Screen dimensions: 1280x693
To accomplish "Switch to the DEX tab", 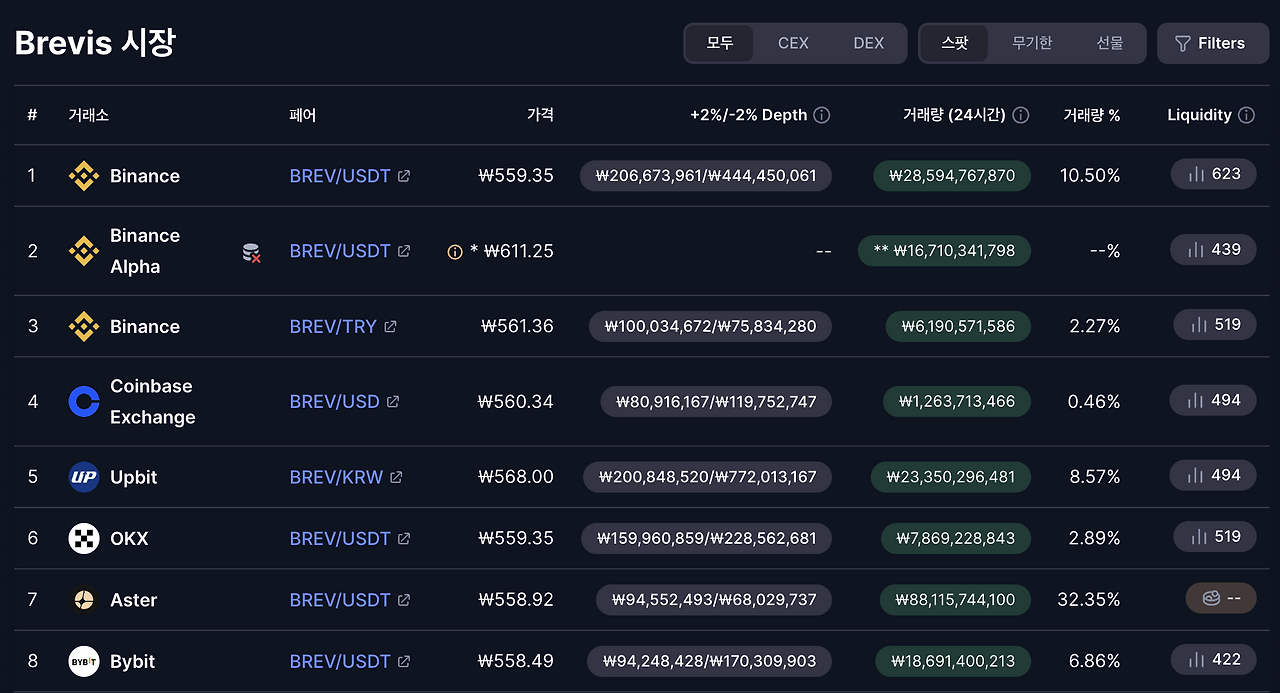I will point(868,43).
